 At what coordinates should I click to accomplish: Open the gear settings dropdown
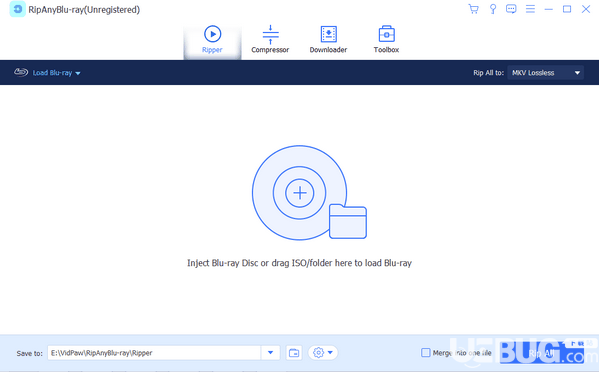pyautogui.click(x=323, y=353)
